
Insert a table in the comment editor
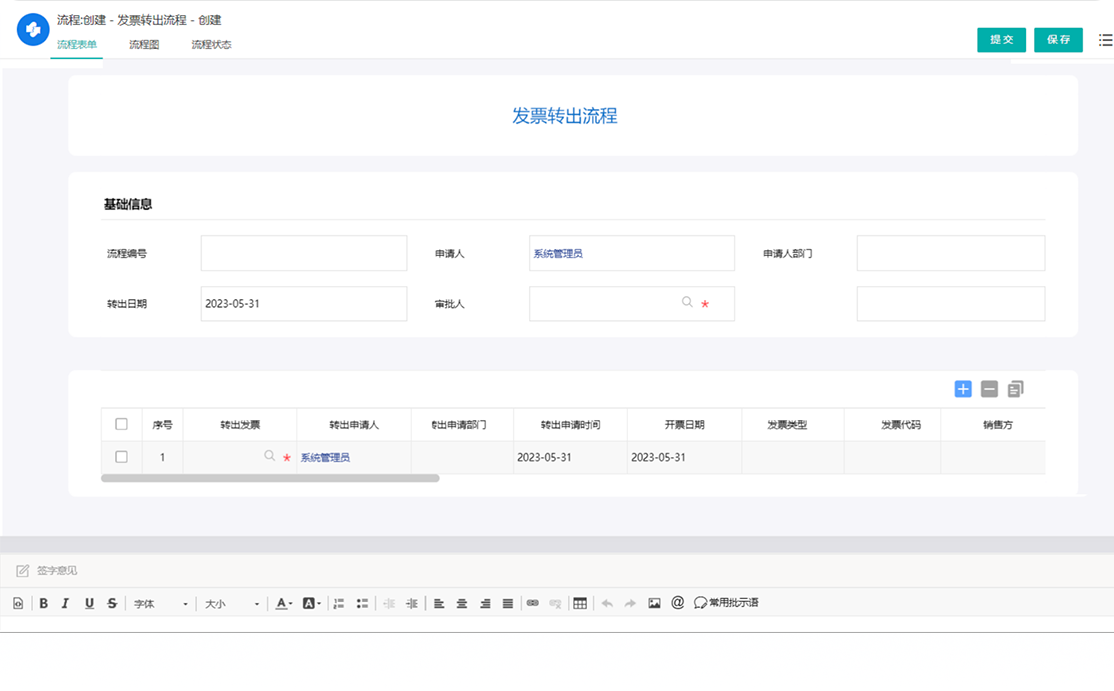click(580, 603)
